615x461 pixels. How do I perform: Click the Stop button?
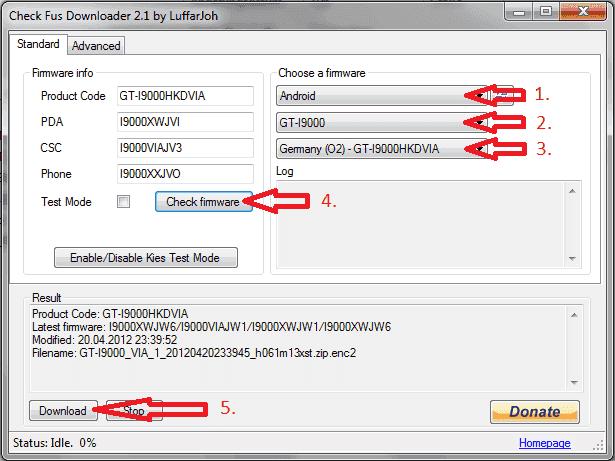point(134,411)
